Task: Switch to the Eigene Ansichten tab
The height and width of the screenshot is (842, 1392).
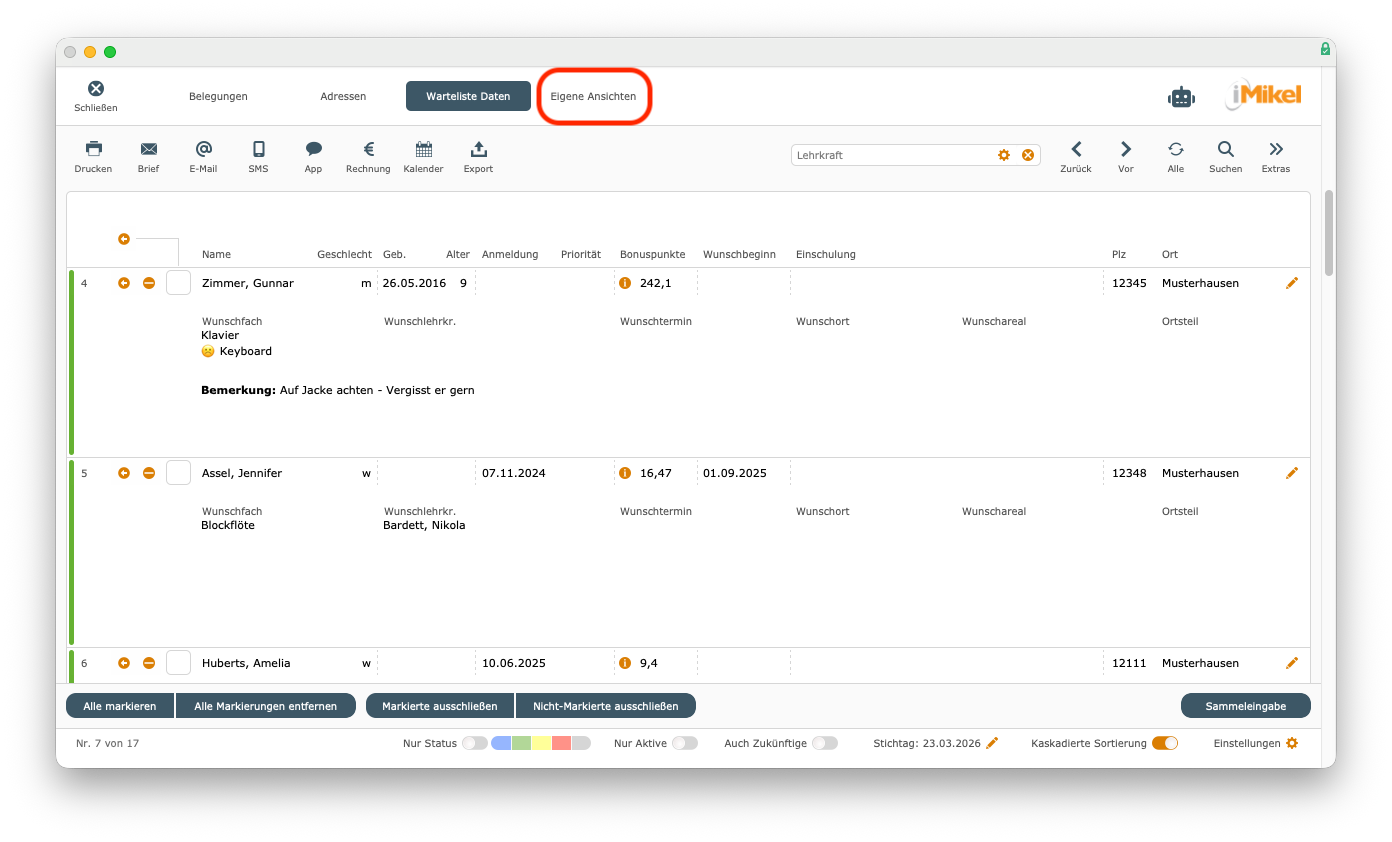Action: point(593,97)
